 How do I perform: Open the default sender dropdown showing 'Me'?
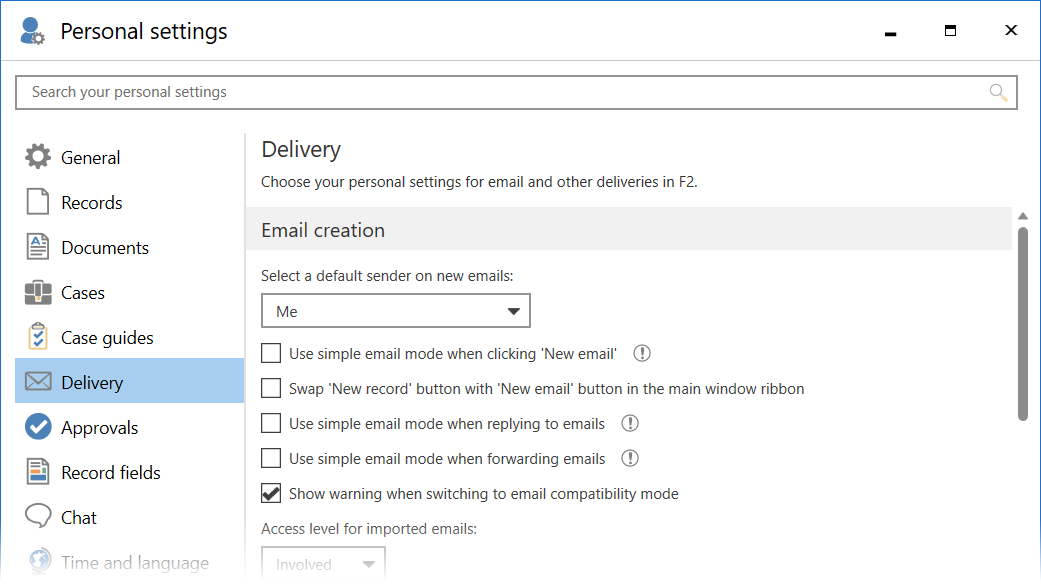click(x=396, y=311)
